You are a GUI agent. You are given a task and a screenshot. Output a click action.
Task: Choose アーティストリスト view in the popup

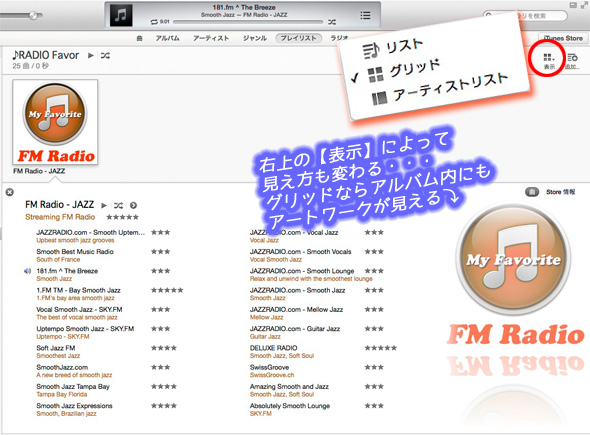pos(439,89)
